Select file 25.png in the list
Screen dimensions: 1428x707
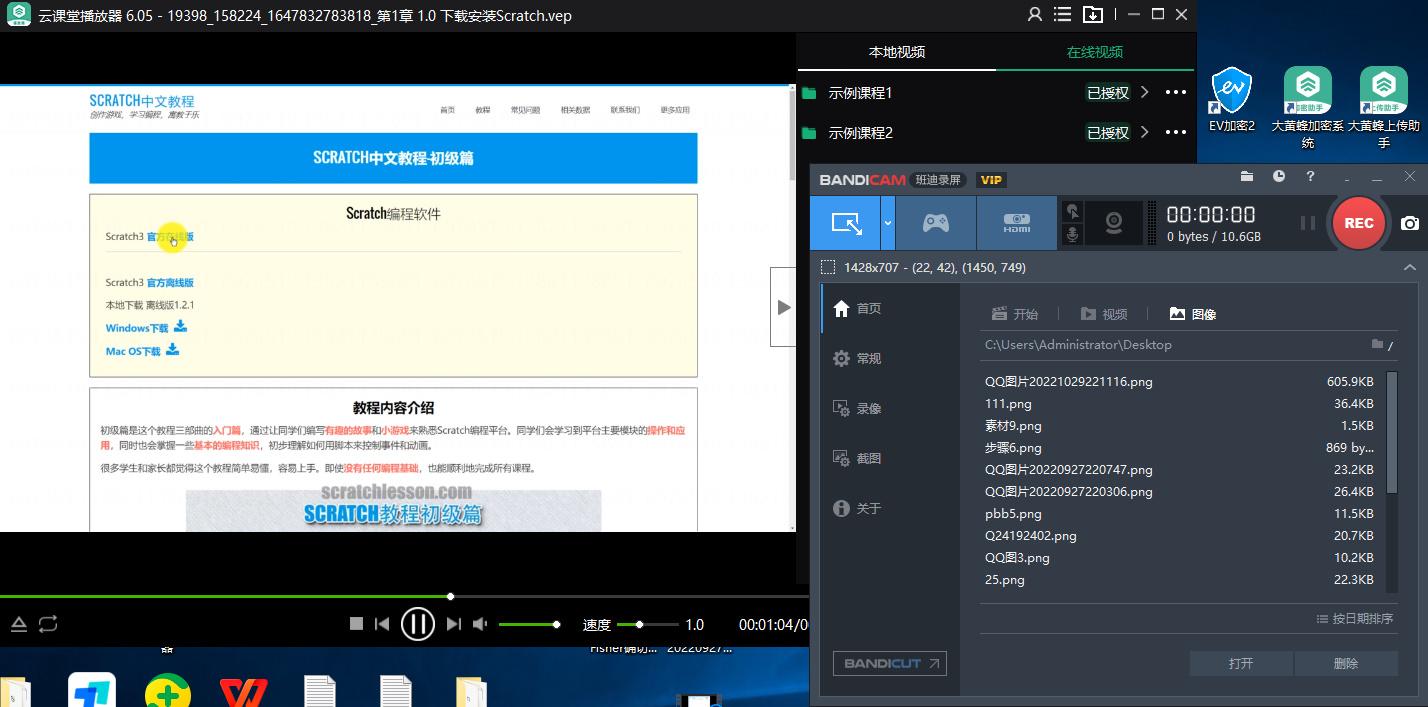point(1180,579)
